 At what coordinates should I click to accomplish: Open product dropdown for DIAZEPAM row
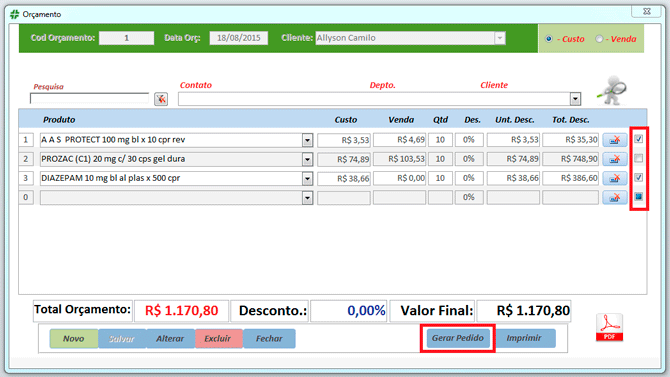[x=307, y=179]
